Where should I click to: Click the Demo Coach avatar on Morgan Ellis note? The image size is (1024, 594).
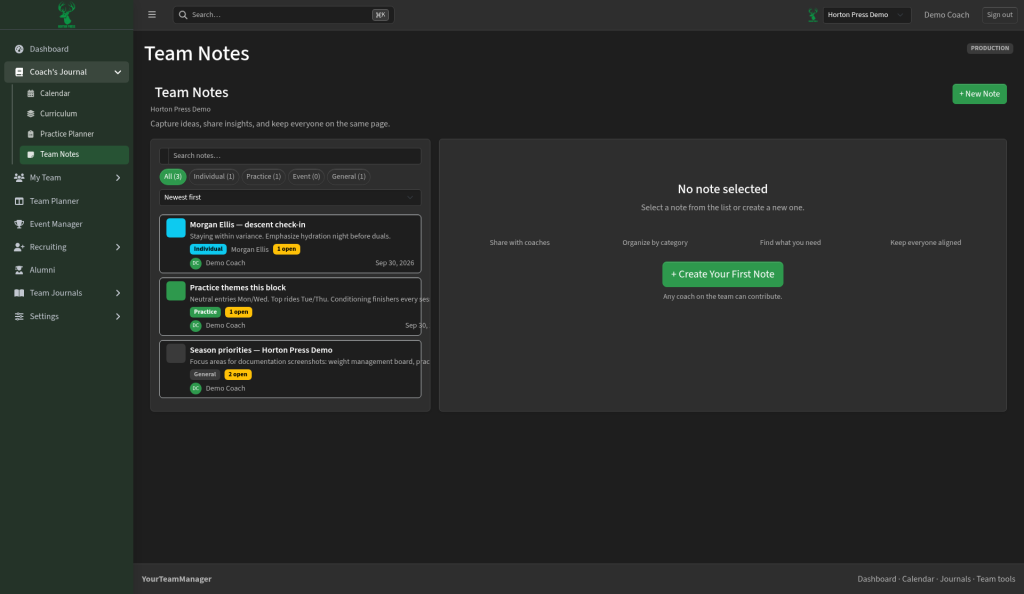(195, 263)
